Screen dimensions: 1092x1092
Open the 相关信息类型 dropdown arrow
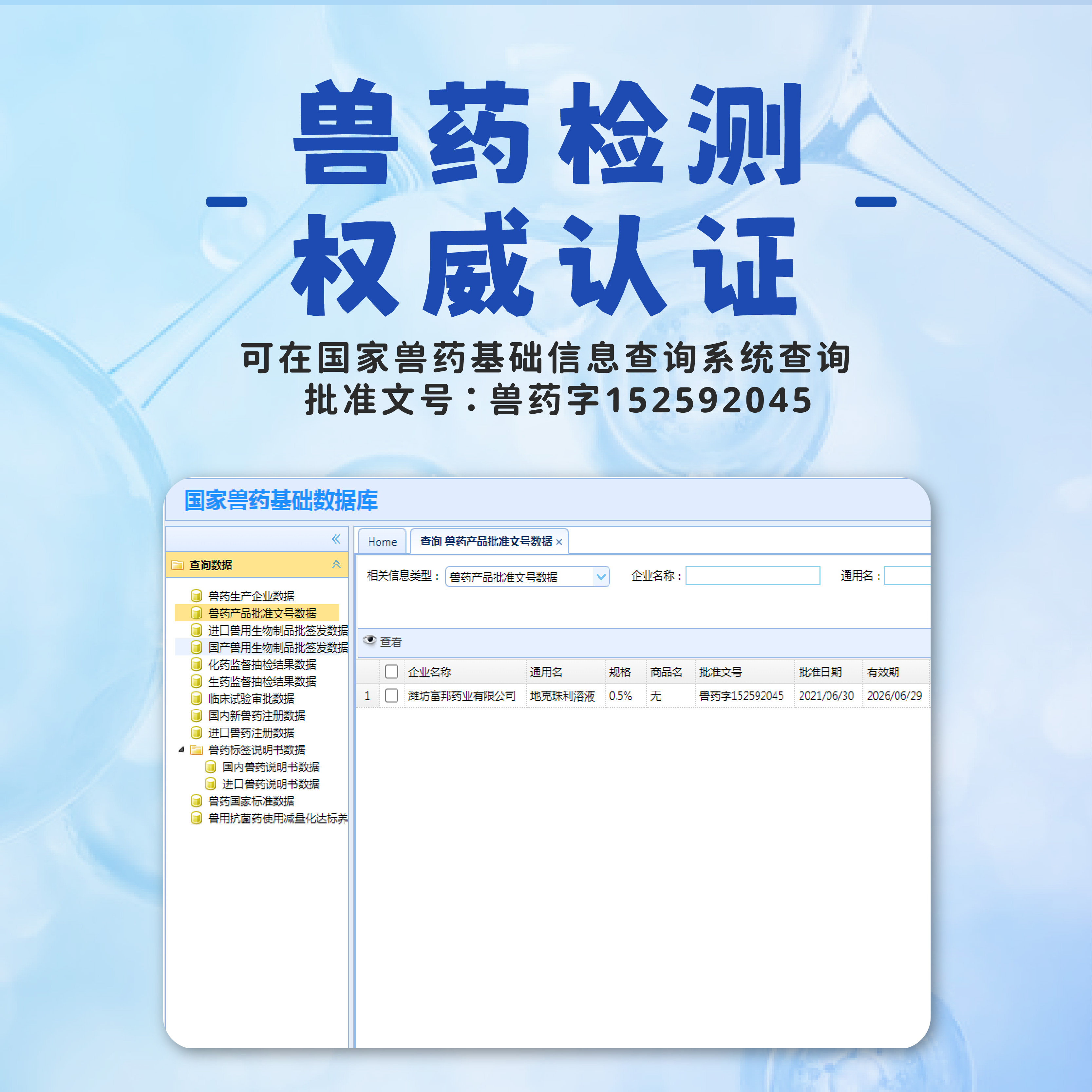click(x=601, y=576)
